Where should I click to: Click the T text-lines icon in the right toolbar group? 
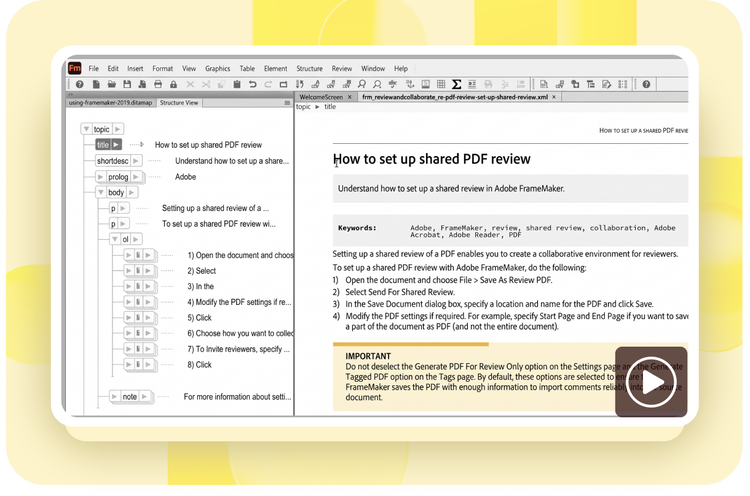(x=591, y=84)
